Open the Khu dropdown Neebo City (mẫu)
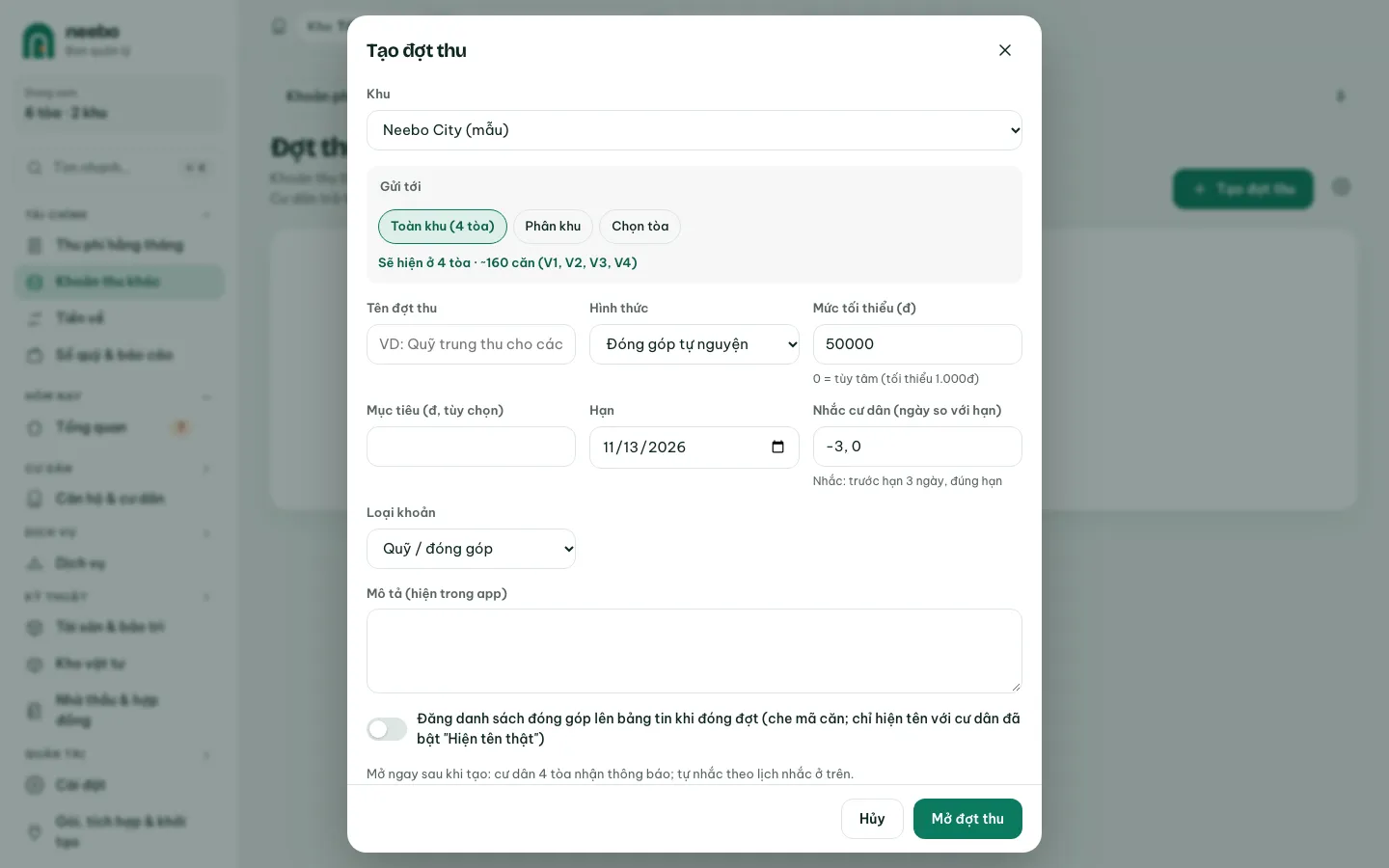The height and width of the screenshot is (868, 1389). pyautogui.click(x=694, y=130)
